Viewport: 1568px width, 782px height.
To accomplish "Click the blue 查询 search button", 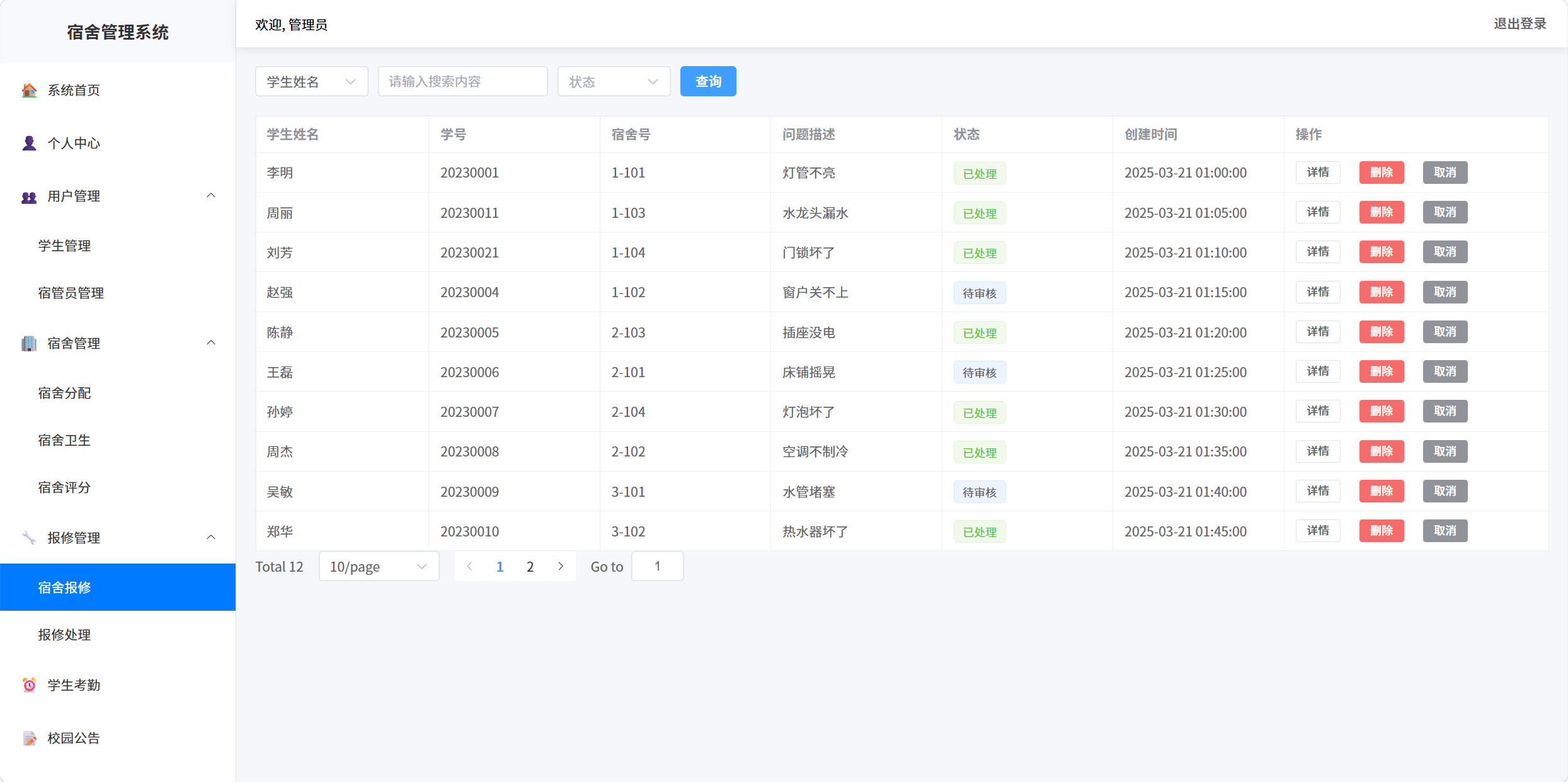I will coord(707,81).
